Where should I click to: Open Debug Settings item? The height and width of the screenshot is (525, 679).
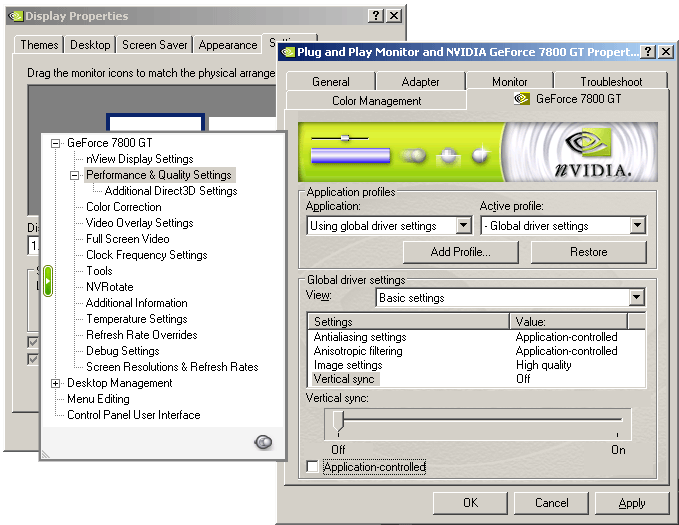(x=123, y=351)
